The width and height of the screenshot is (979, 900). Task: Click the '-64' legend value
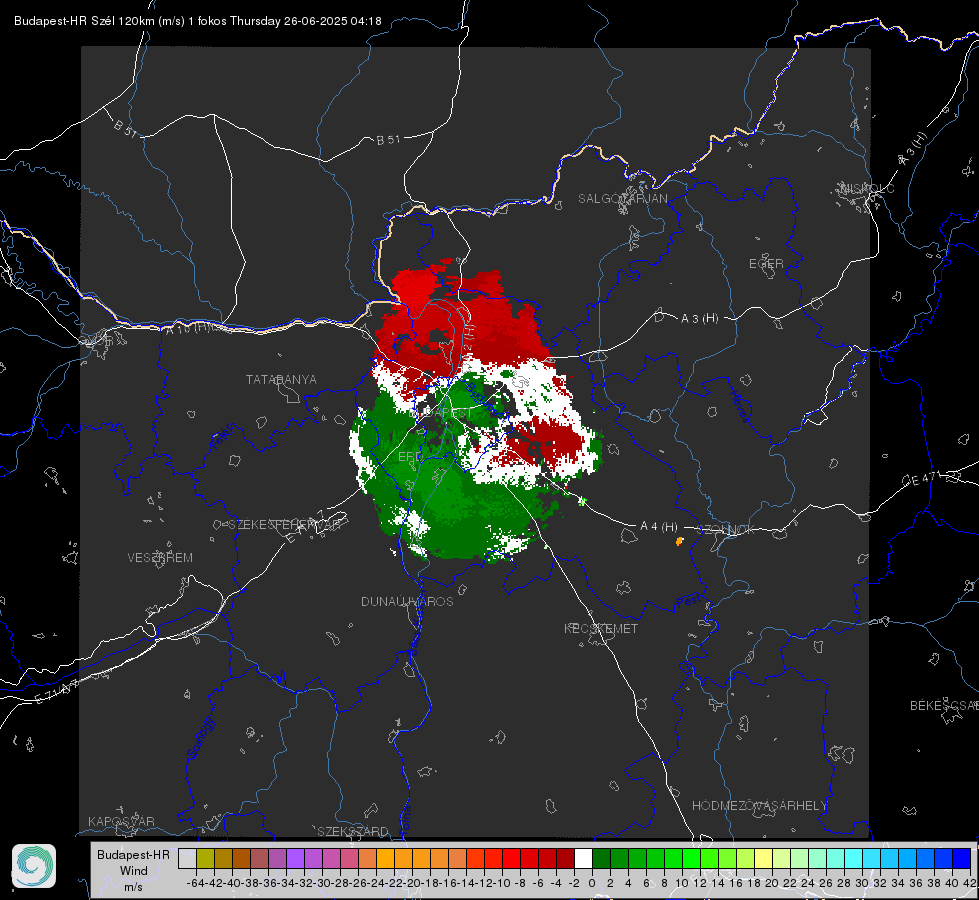(x=195, y=883)
